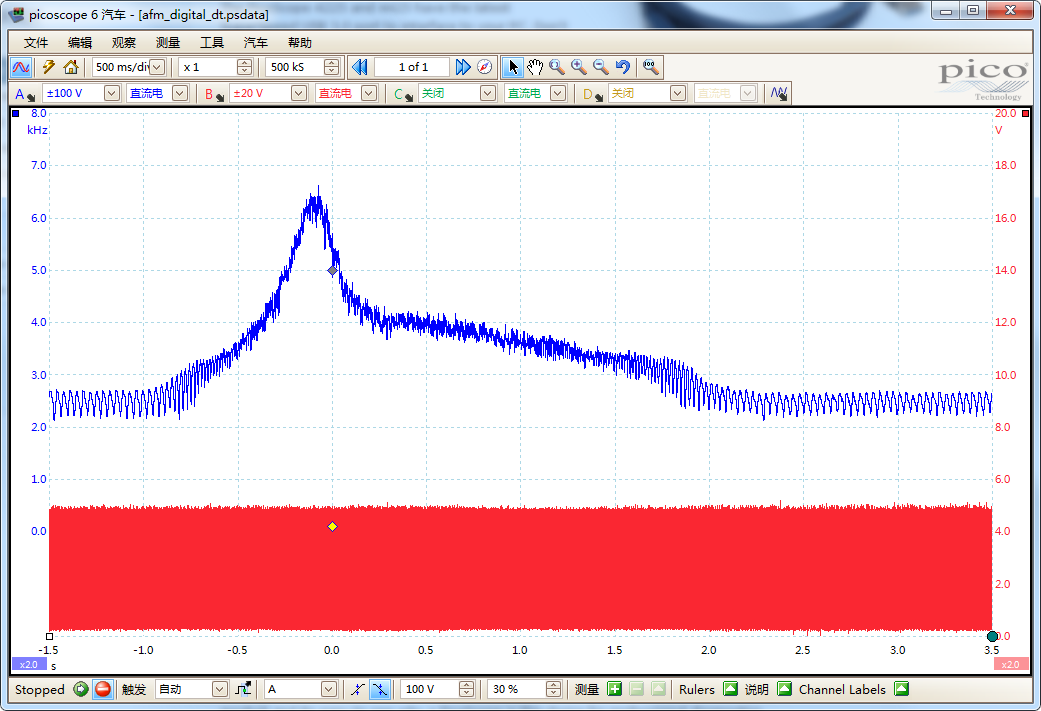Click the channel A options button

[25, 94]
